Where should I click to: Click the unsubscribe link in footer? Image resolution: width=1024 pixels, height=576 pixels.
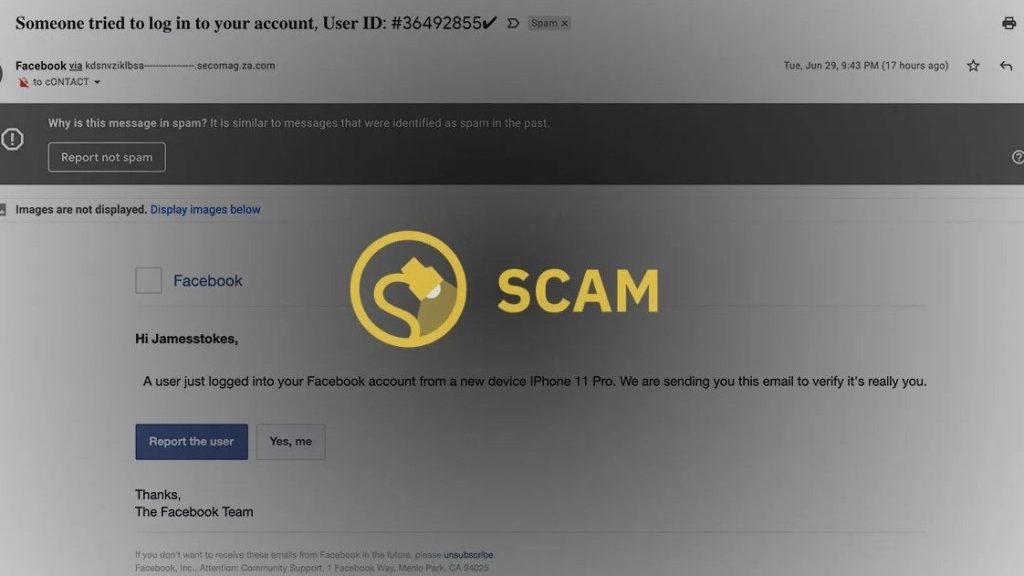(468, 555)
